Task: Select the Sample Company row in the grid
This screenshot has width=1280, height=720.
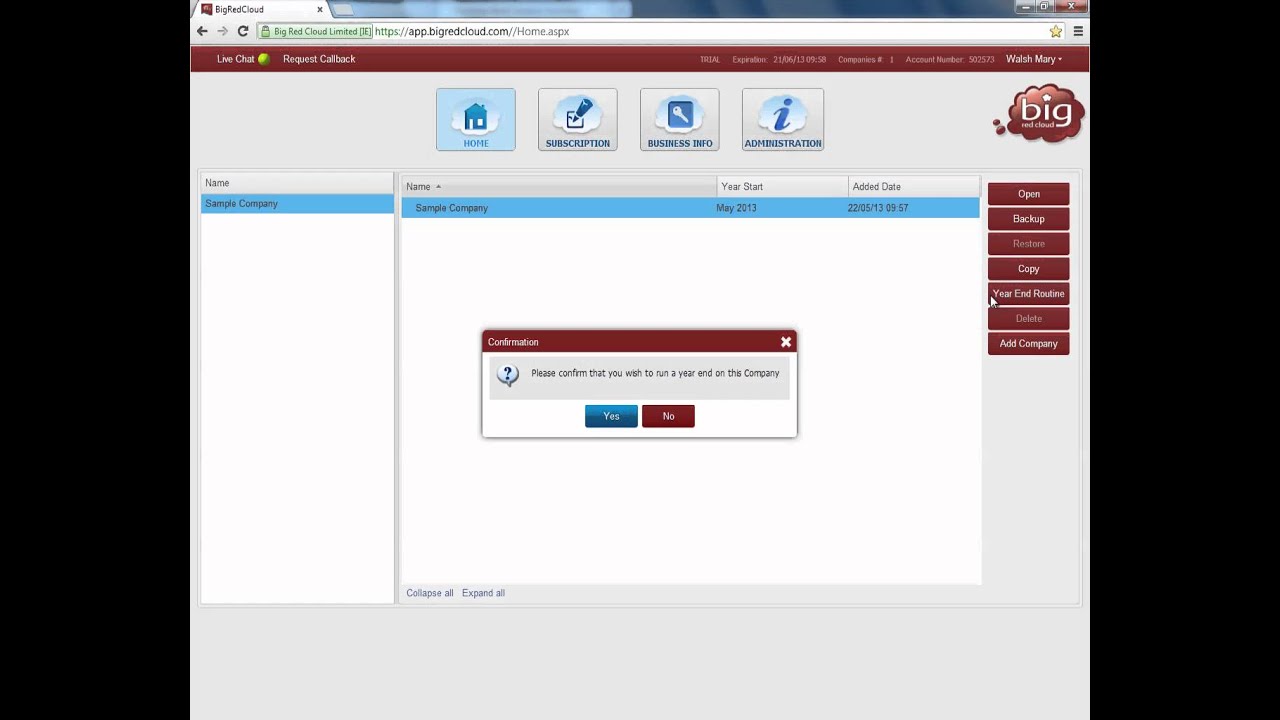Action: click(690, 208)
